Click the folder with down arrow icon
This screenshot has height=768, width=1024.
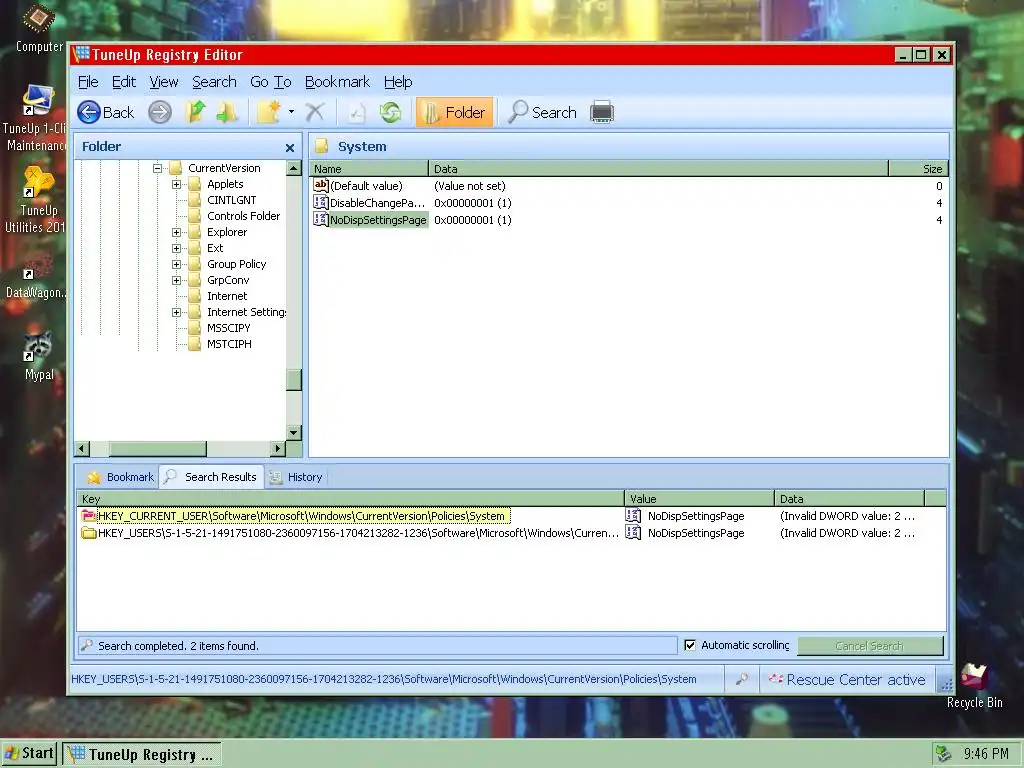(227, 112)
